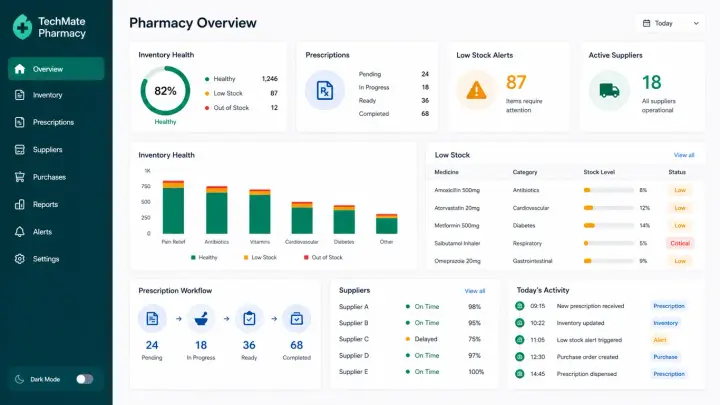Click the Supplier E 100% value
This screenshot has width=720, height=405.
476,372
